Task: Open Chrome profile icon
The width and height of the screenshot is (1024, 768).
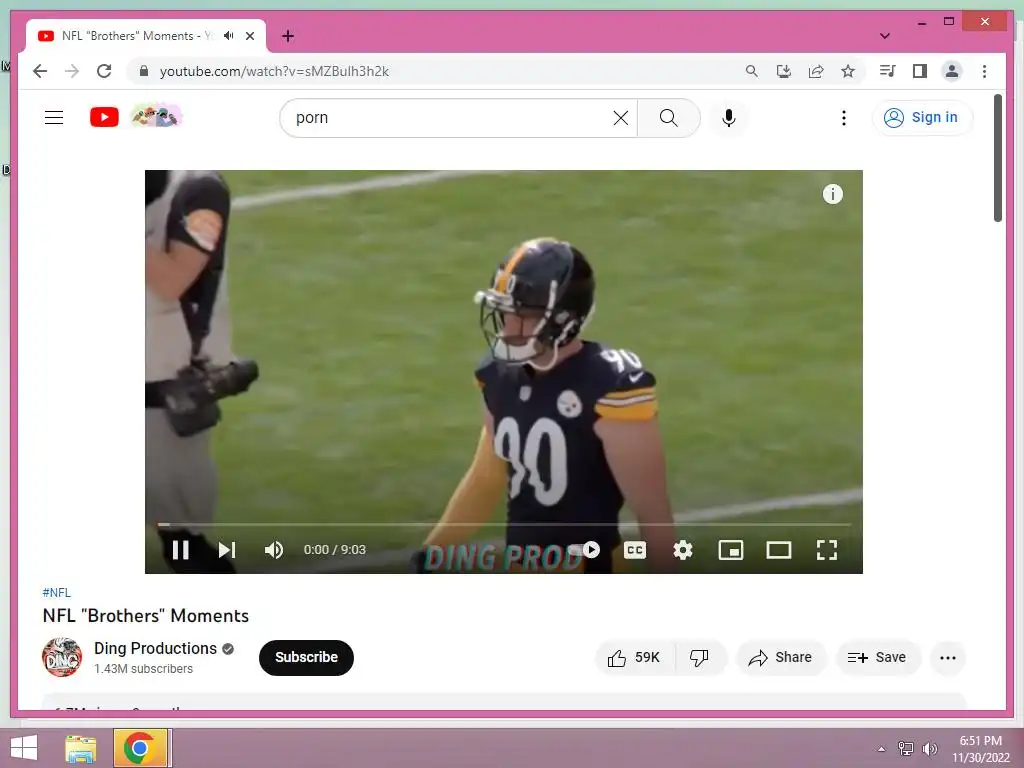Action: pos(952,71)
